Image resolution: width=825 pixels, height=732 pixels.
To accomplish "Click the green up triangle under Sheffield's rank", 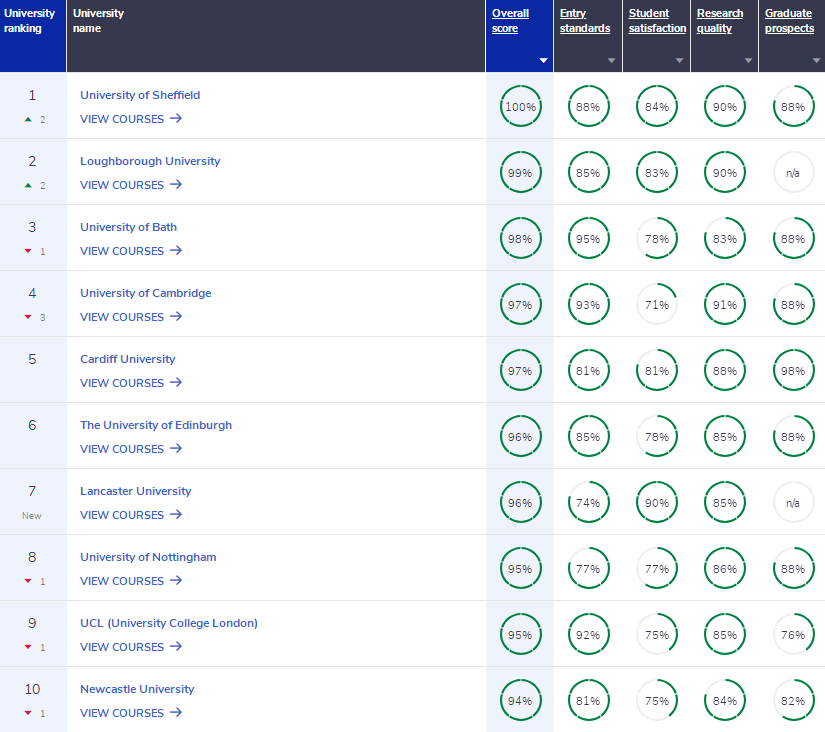I will click(28, 119).
